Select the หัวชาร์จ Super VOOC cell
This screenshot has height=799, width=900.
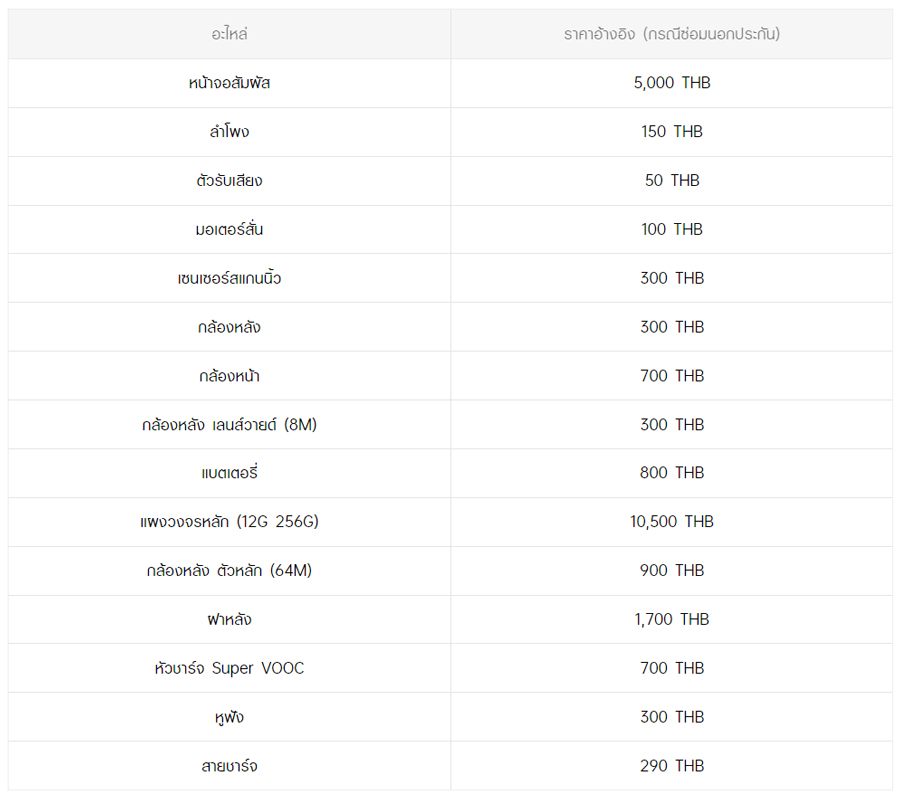tap(229, 668)
